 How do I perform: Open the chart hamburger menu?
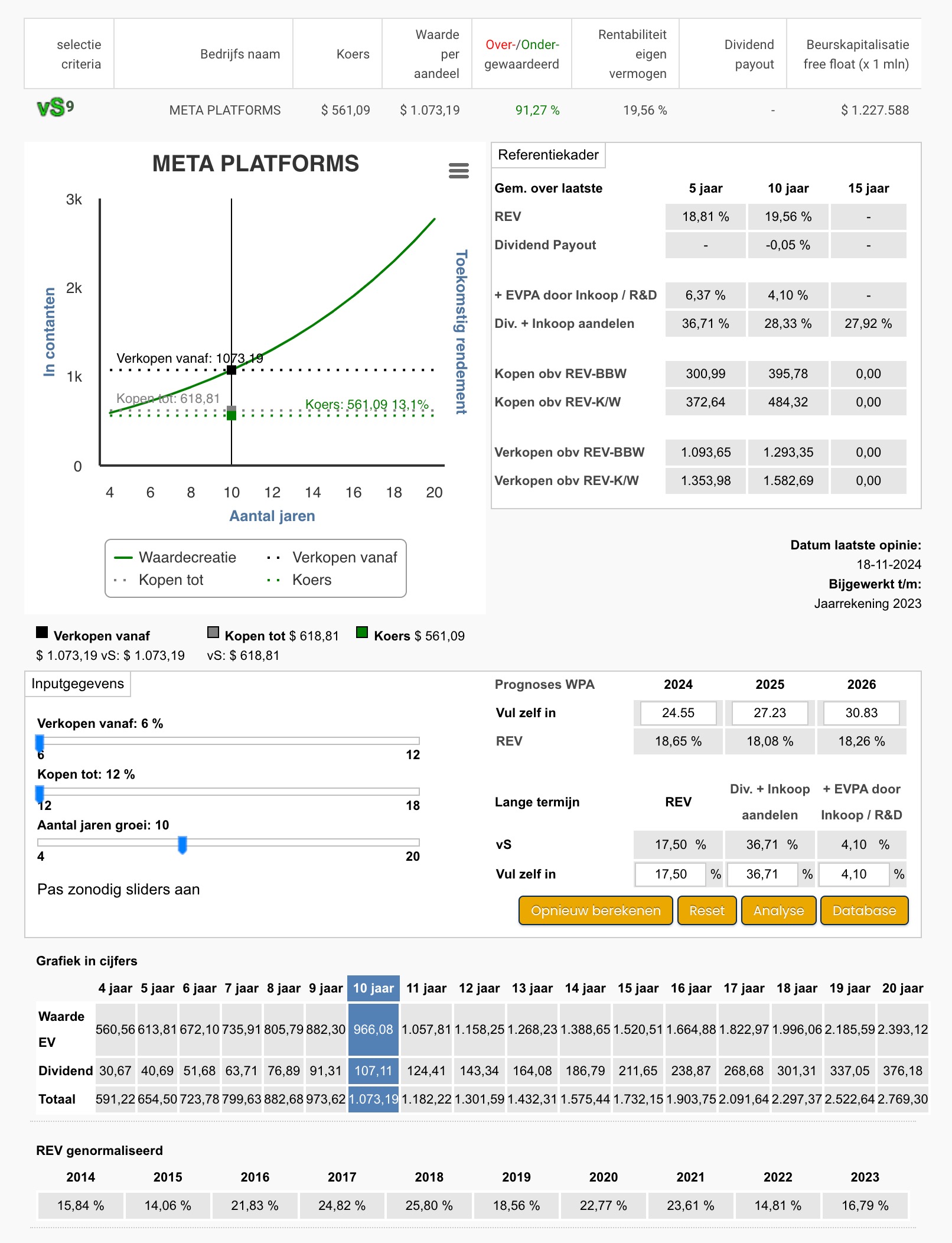tap(458, 171)
